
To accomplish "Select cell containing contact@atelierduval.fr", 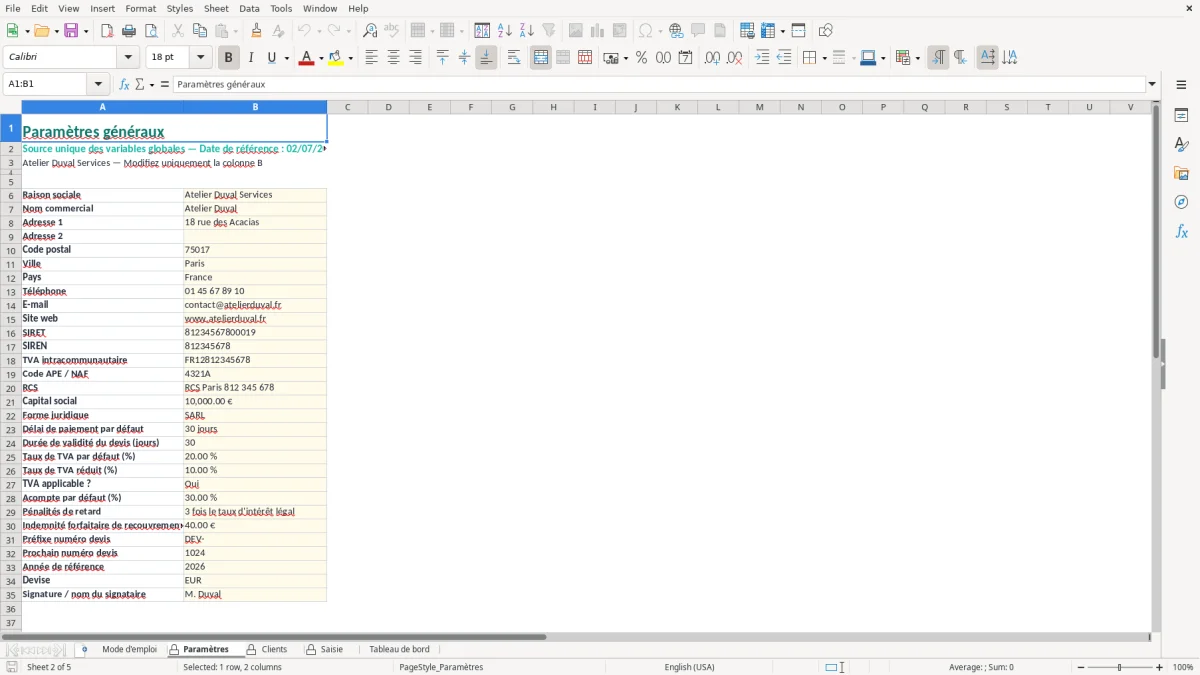I will click(x=254, y=305).
